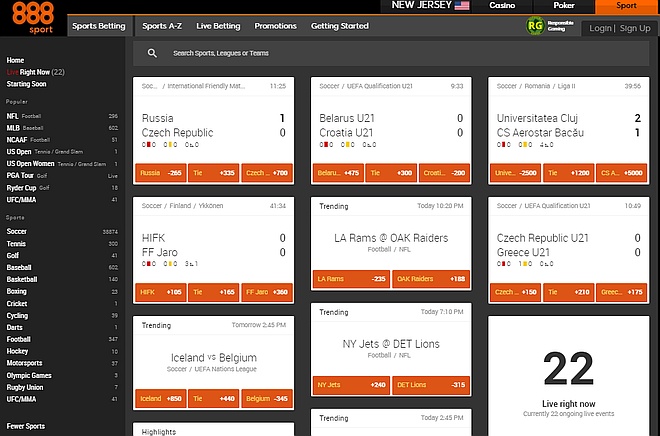The width and height of the screenshot is (660, 436).
Task: Bet on Belarus U21 at +475
Action: [338, 173]
